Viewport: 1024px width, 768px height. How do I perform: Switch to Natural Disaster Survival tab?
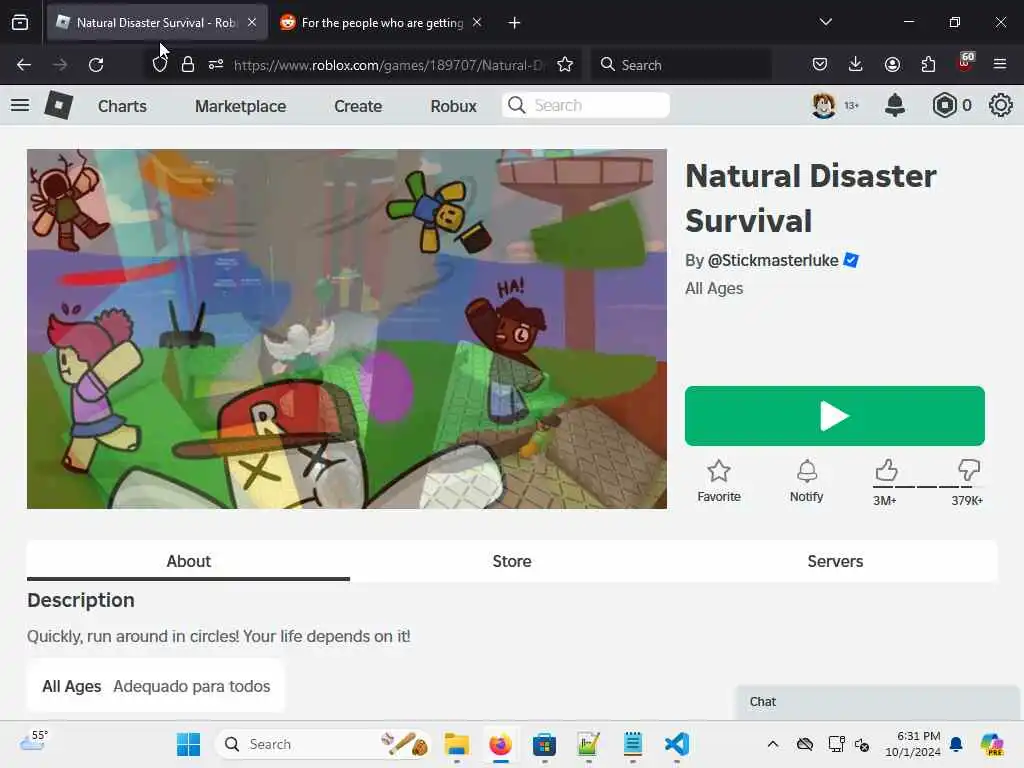[x=157, y=23]
